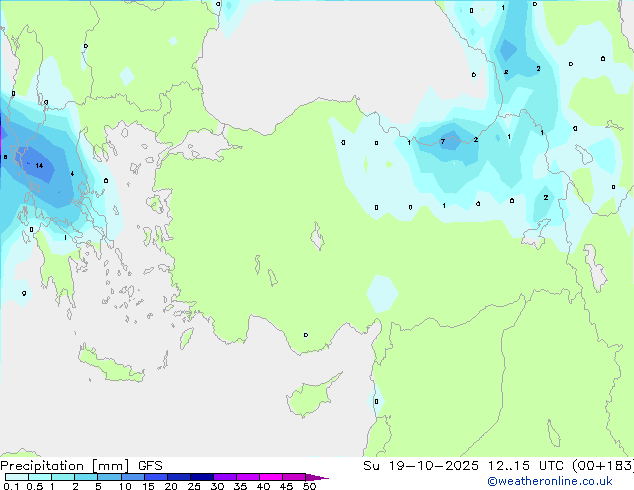Click the Crete island on the map
The height and width of the screenshot is (490, 634).
(110, 366)
